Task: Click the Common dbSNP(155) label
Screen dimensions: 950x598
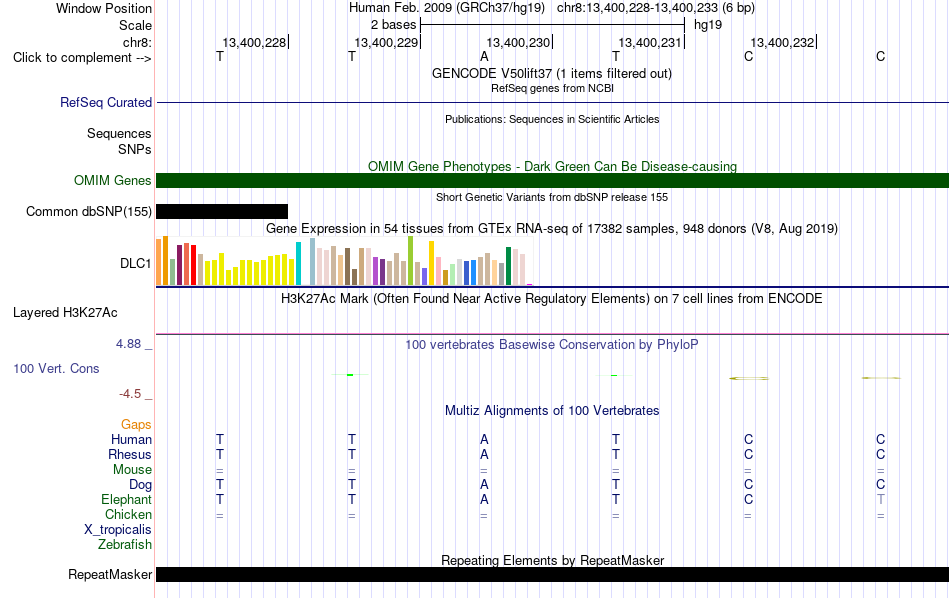Action: (88, 211)
